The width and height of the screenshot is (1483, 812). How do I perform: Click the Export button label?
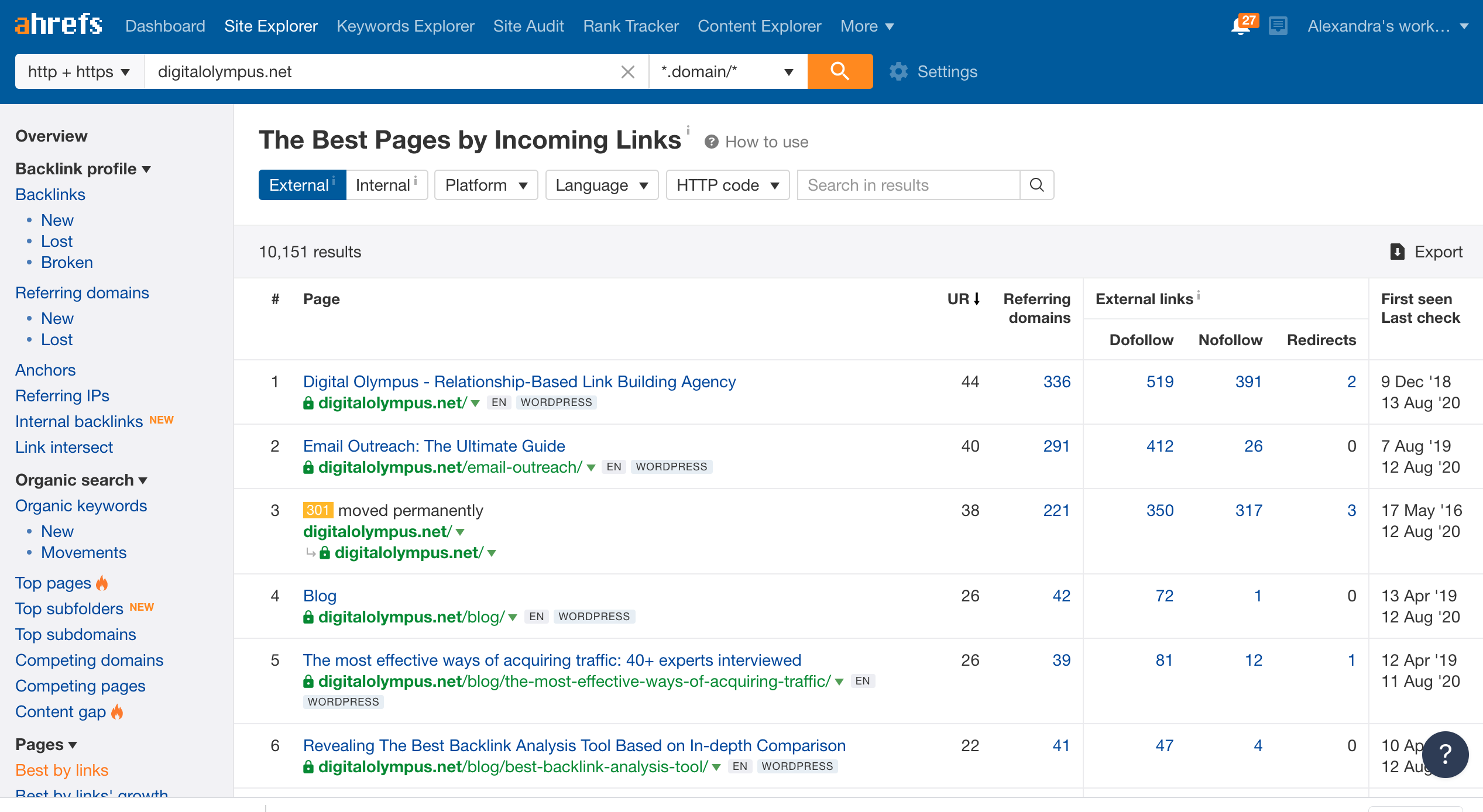tap(1439, 252)
